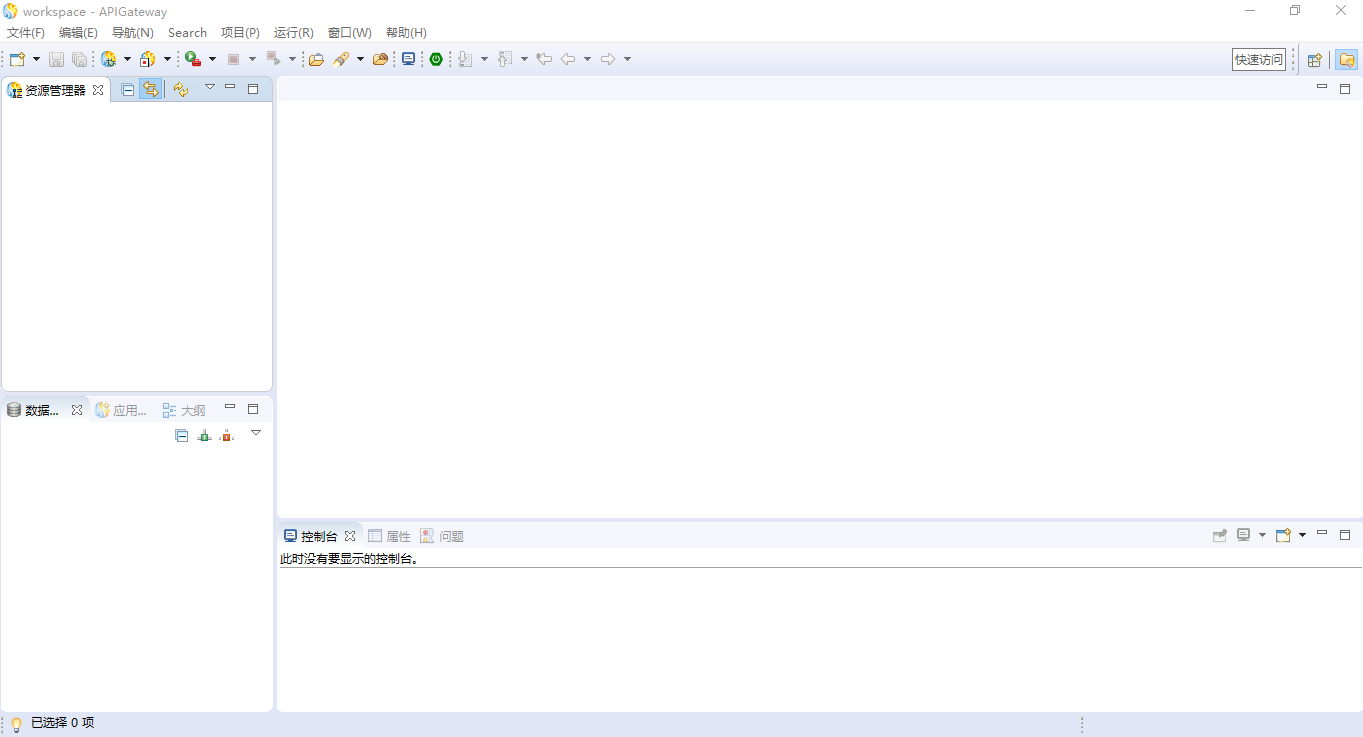Click the sync arrows icon in resource manager
Viewport: 1363px width, 737px height.
[x=180, y=89]
